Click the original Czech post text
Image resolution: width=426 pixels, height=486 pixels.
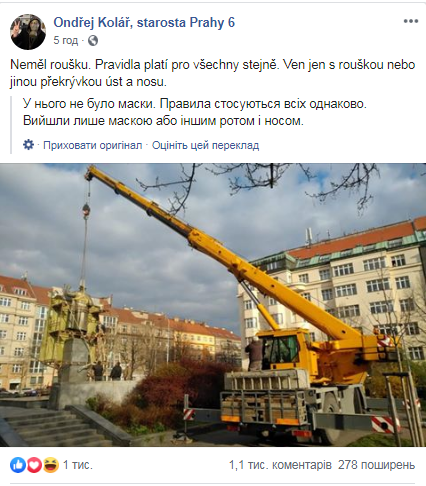(212, 73)
